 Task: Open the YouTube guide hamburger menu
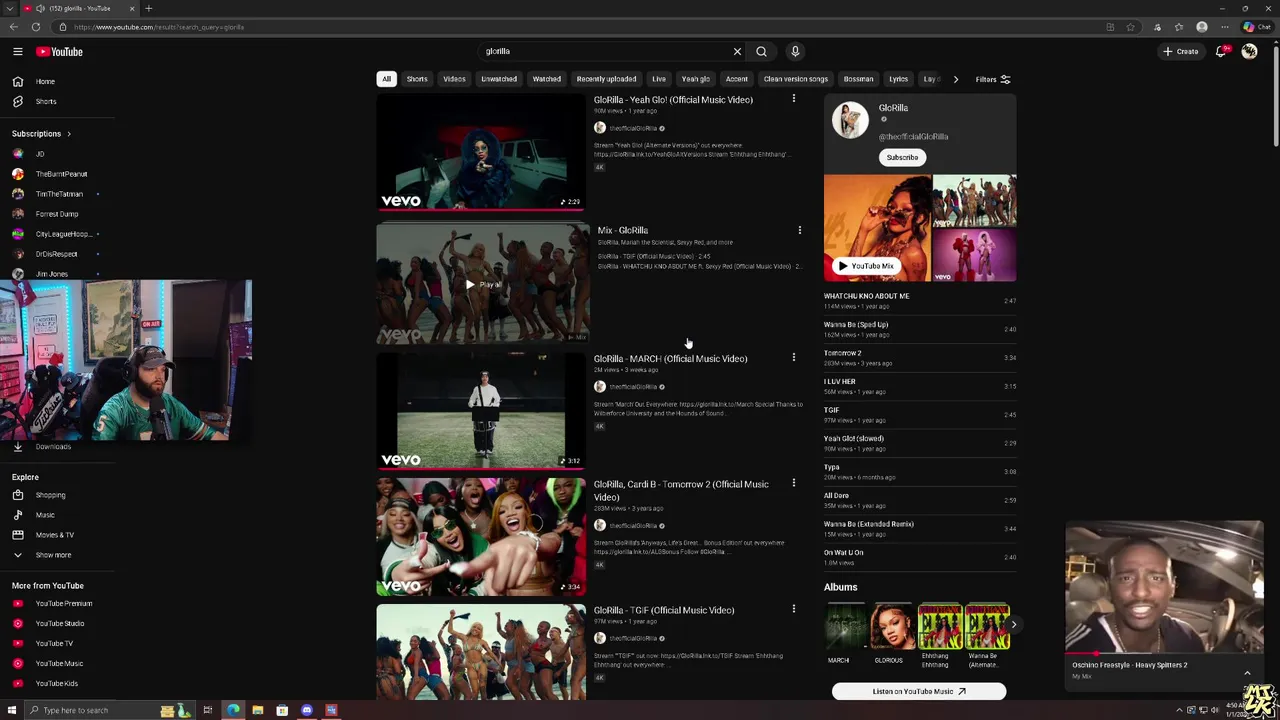pos(17,51)
